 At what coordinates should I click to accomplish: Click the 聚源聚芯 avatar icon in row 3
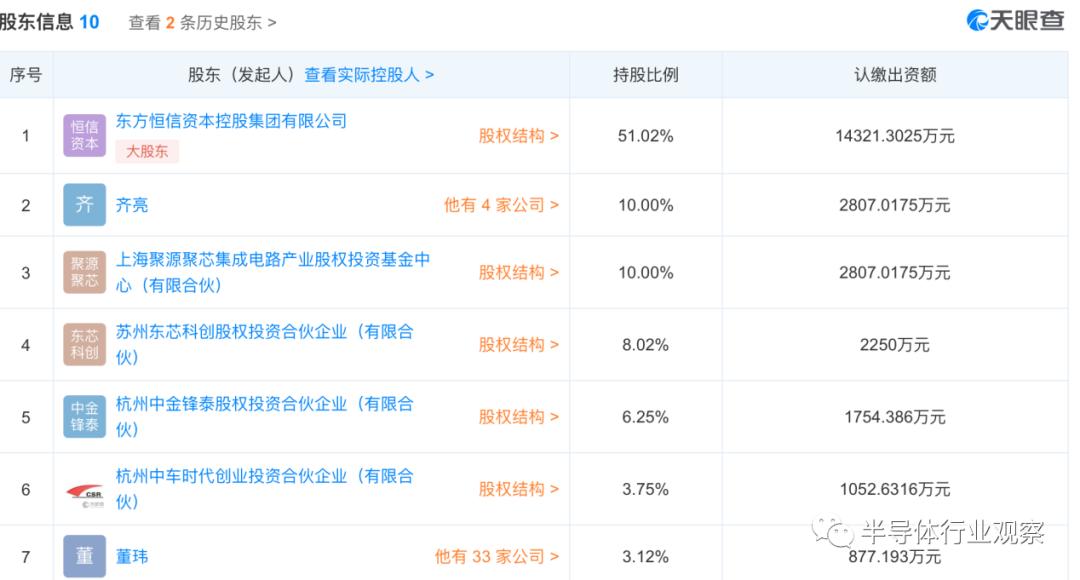pos(84,272)
